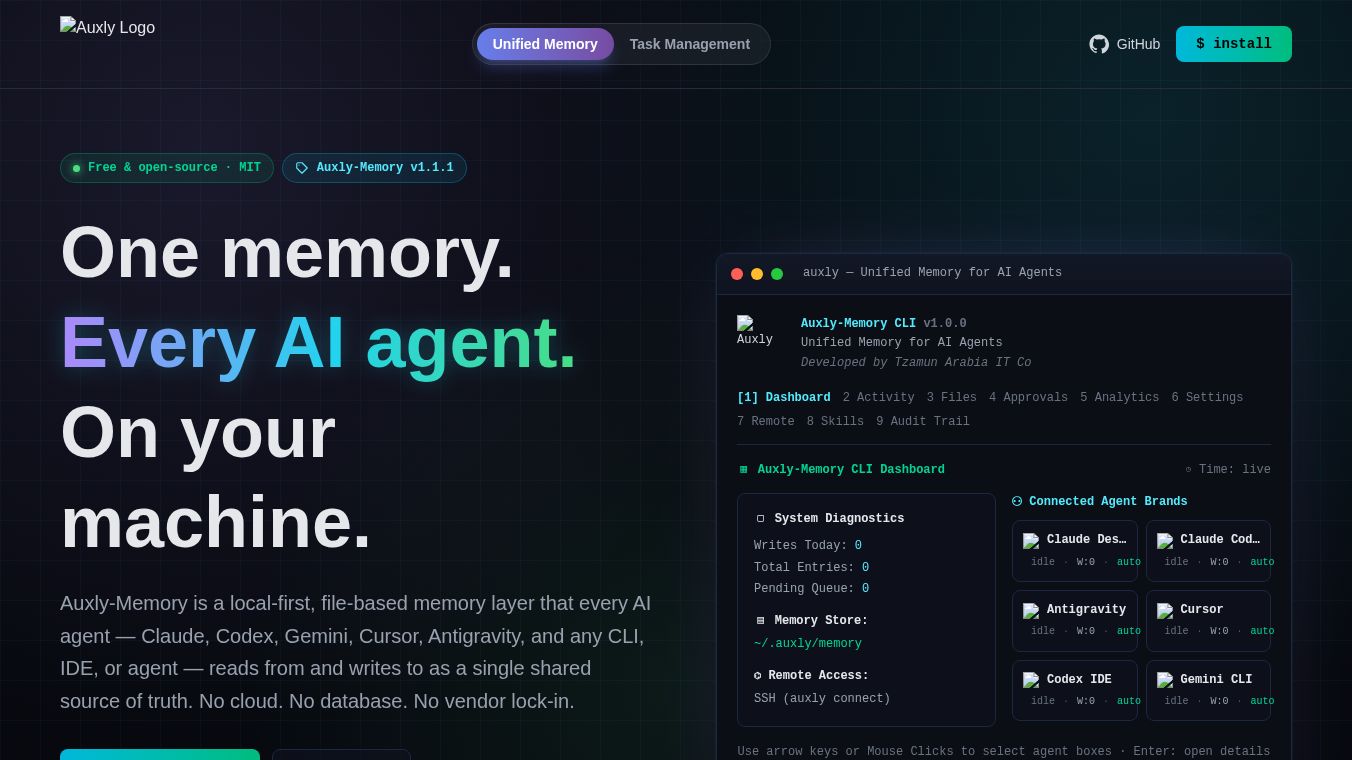Click the Gemini CLI agent icon
The width and height of the screenshot is (1352, 760).
[1165, 681]
